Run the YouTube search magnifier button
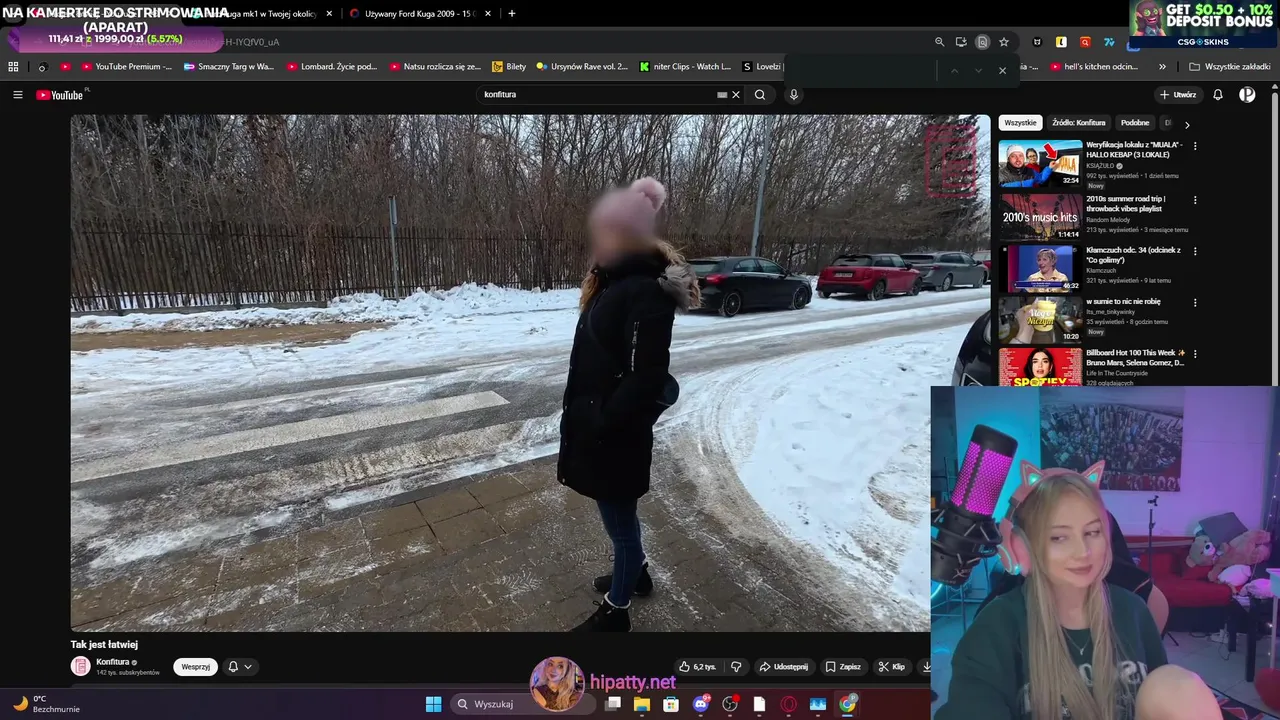Viewport: 1280px width, 720px height. click(760, 95)
